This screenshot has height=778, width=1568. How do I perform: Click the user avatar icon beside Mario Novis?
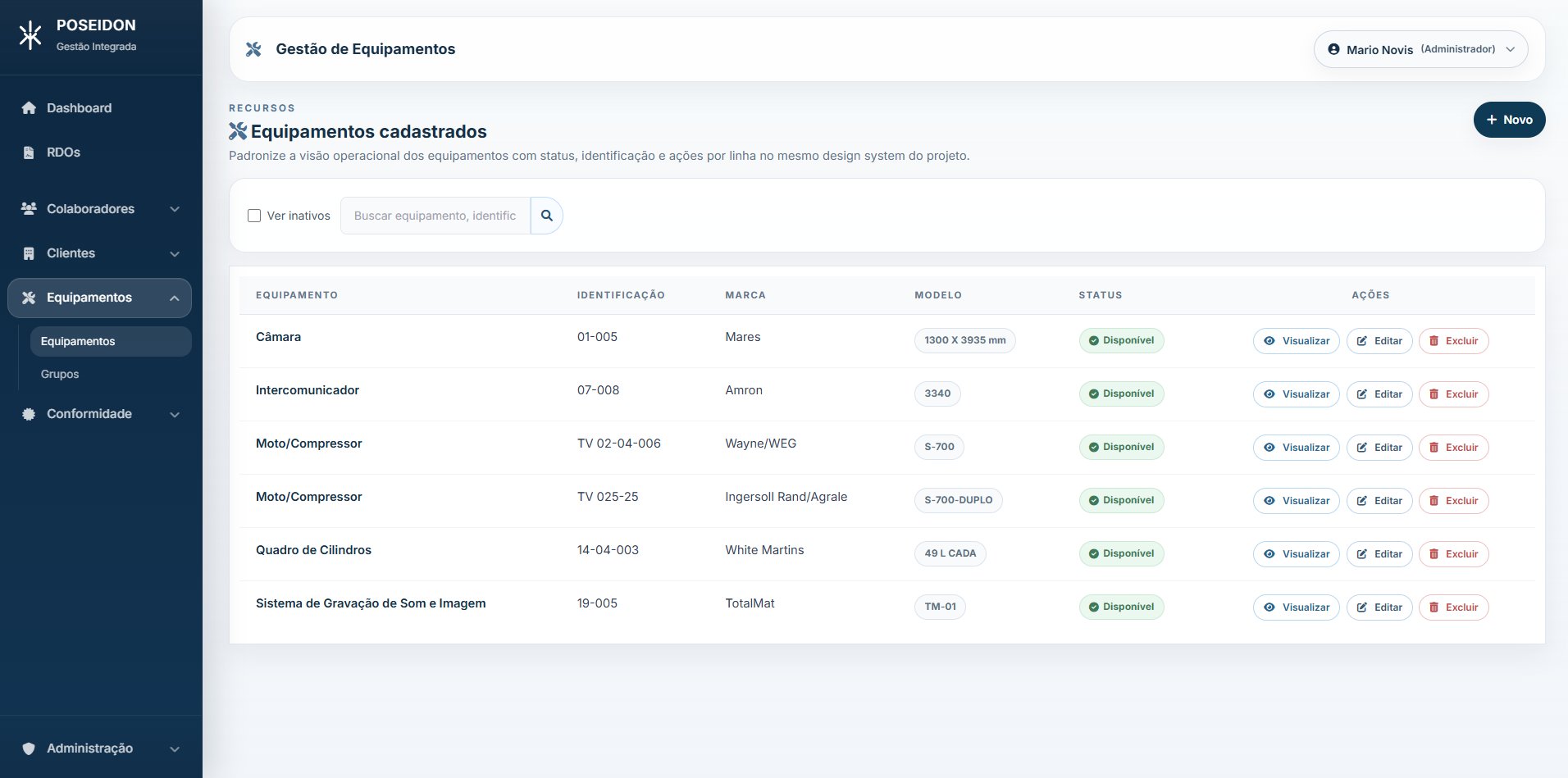pyautogui.click(x=1333, y=49)
